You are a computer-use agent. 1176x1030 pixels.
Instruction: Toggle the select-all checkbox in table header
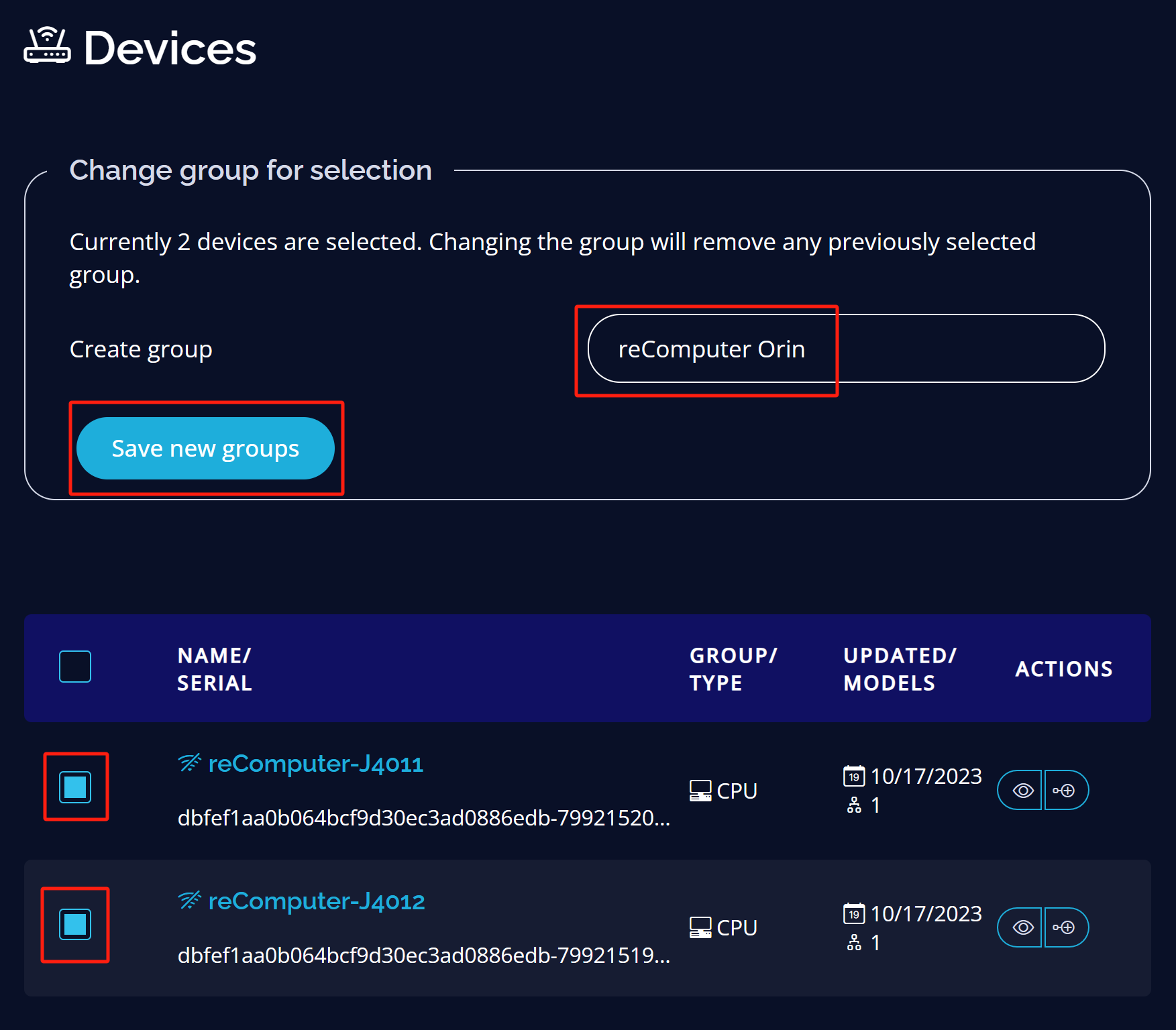(75, 667)
